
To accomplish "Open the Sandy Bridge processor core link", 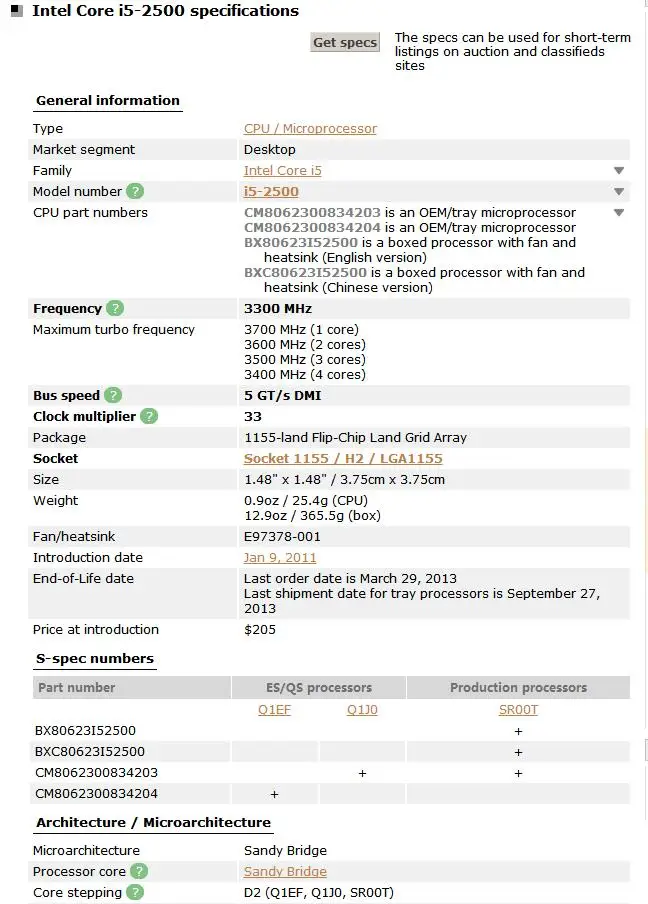I will tap(285, 871).
